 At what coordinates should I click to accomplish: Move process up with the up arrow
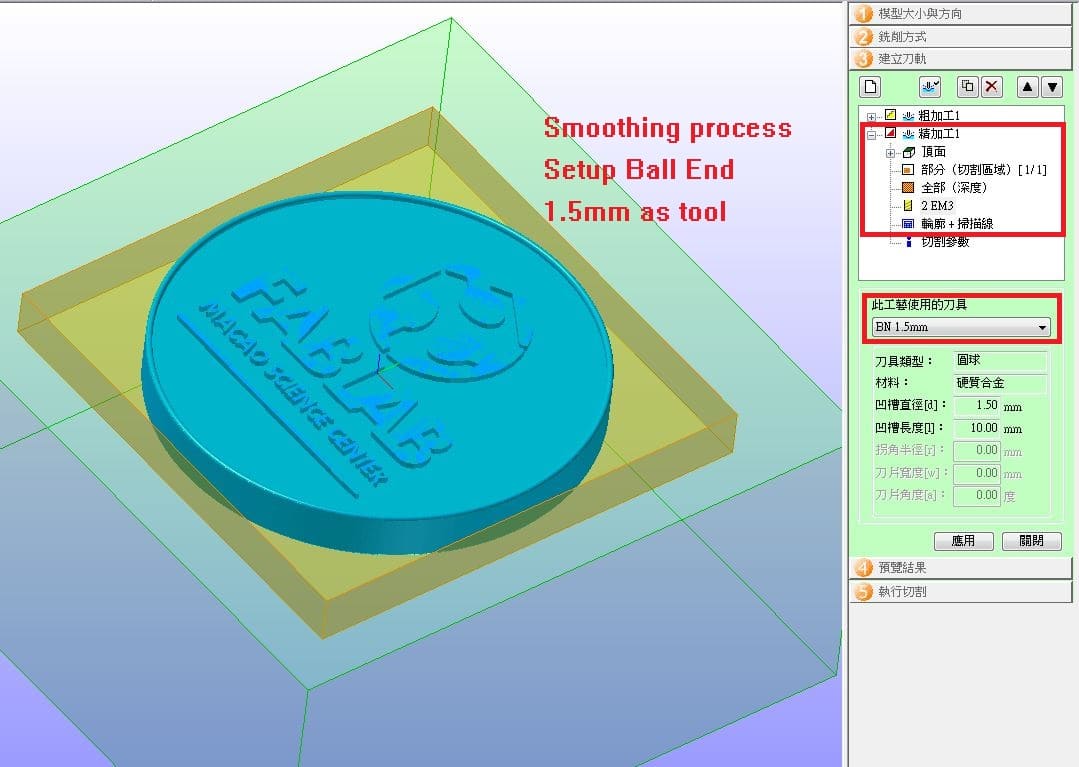coord(1027,87)
